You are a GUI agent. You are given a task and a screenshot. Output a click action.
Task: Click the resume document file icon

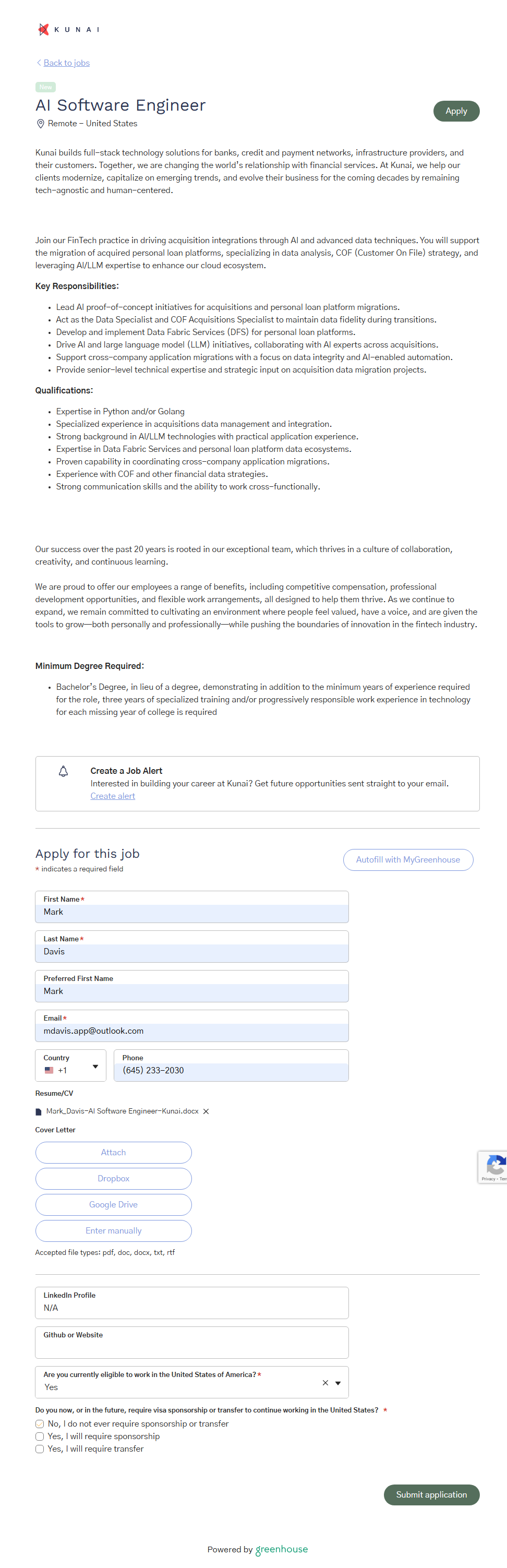(39, 1111)
